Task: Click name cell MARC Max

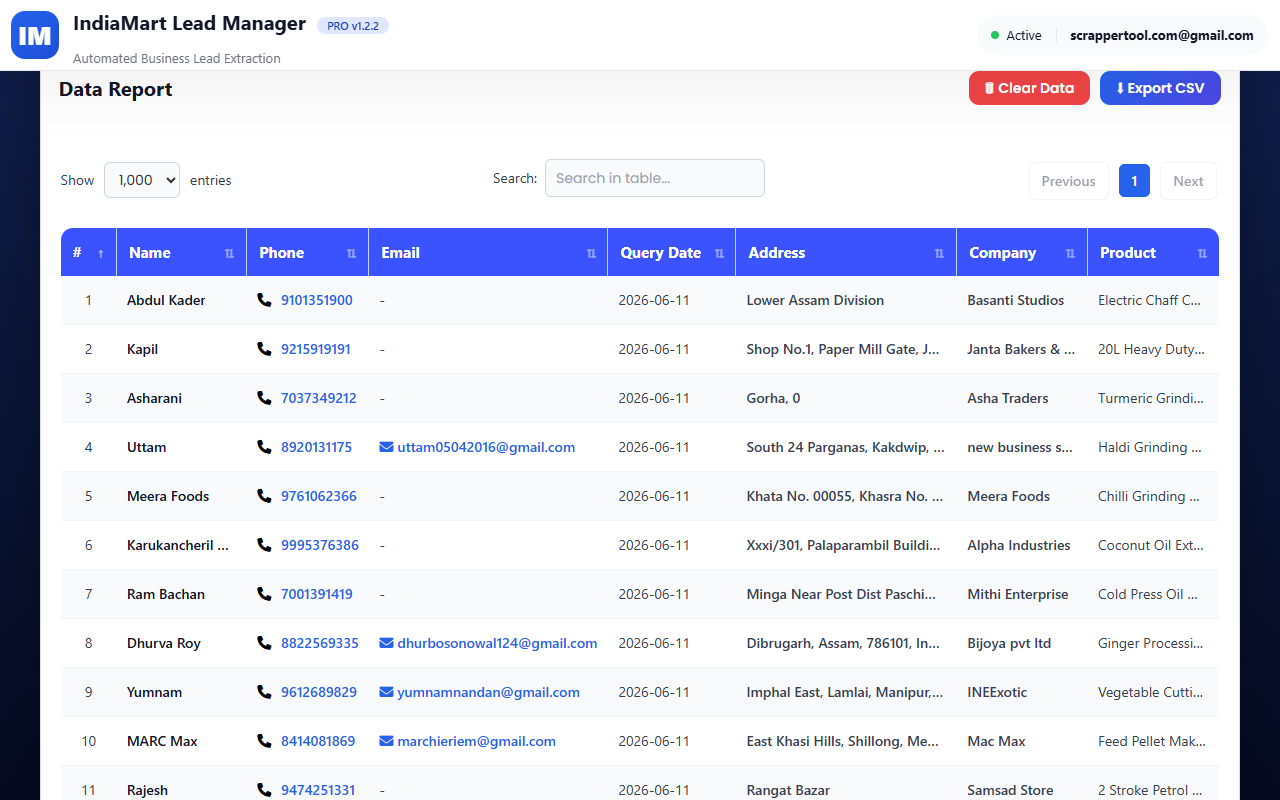Action: (x=162, y=741)
